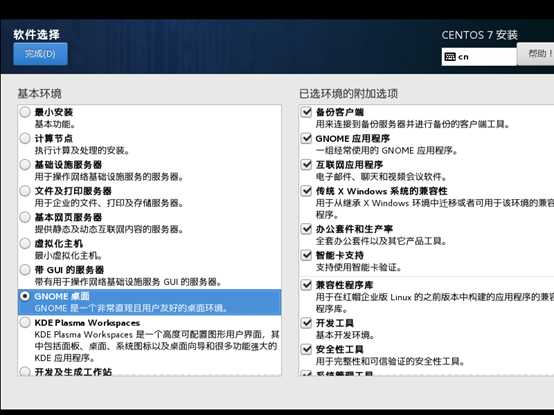Click the text 最小虚拟化主机。

69,256
